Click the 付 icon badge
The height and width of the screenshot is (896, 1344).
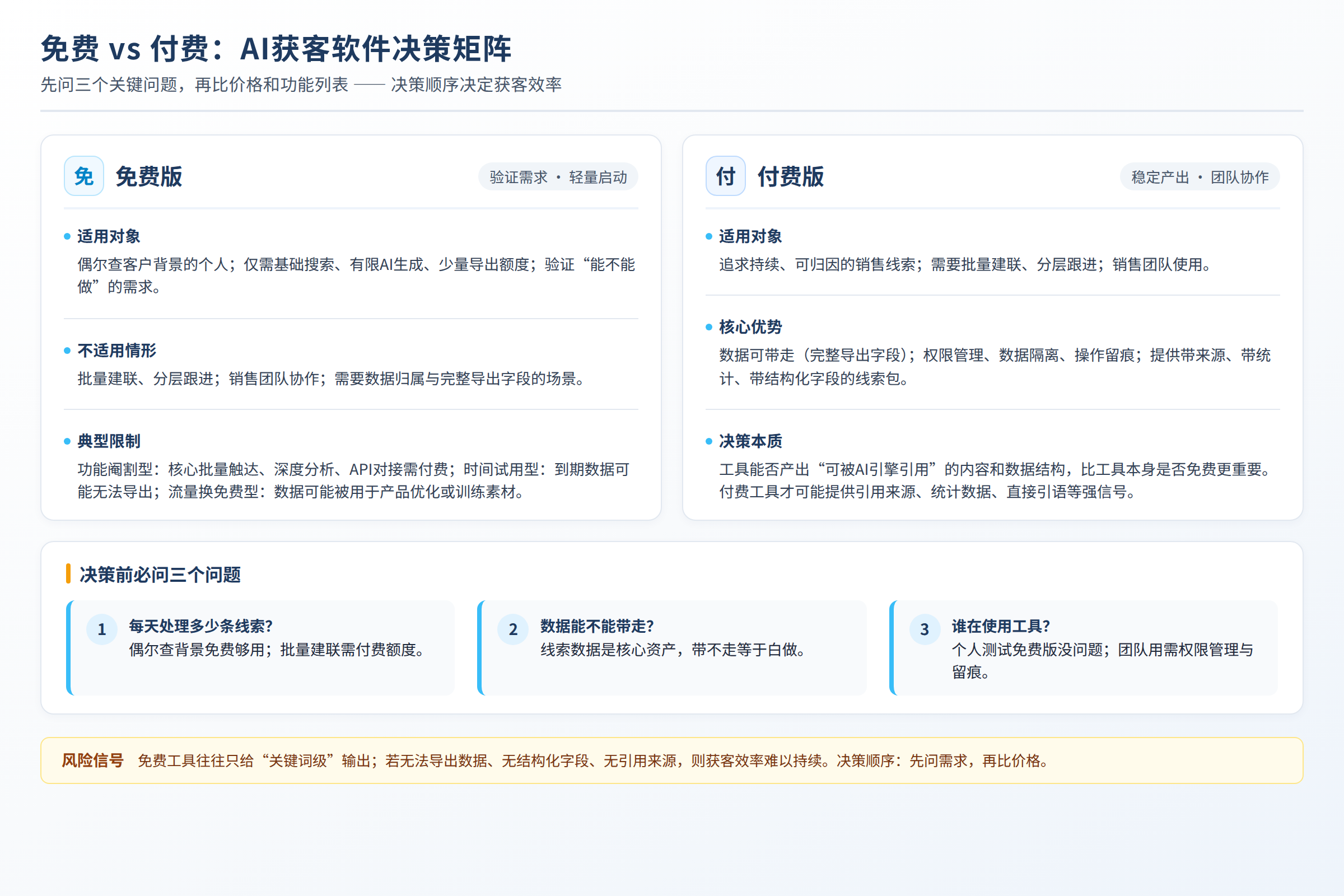[726, 176]
